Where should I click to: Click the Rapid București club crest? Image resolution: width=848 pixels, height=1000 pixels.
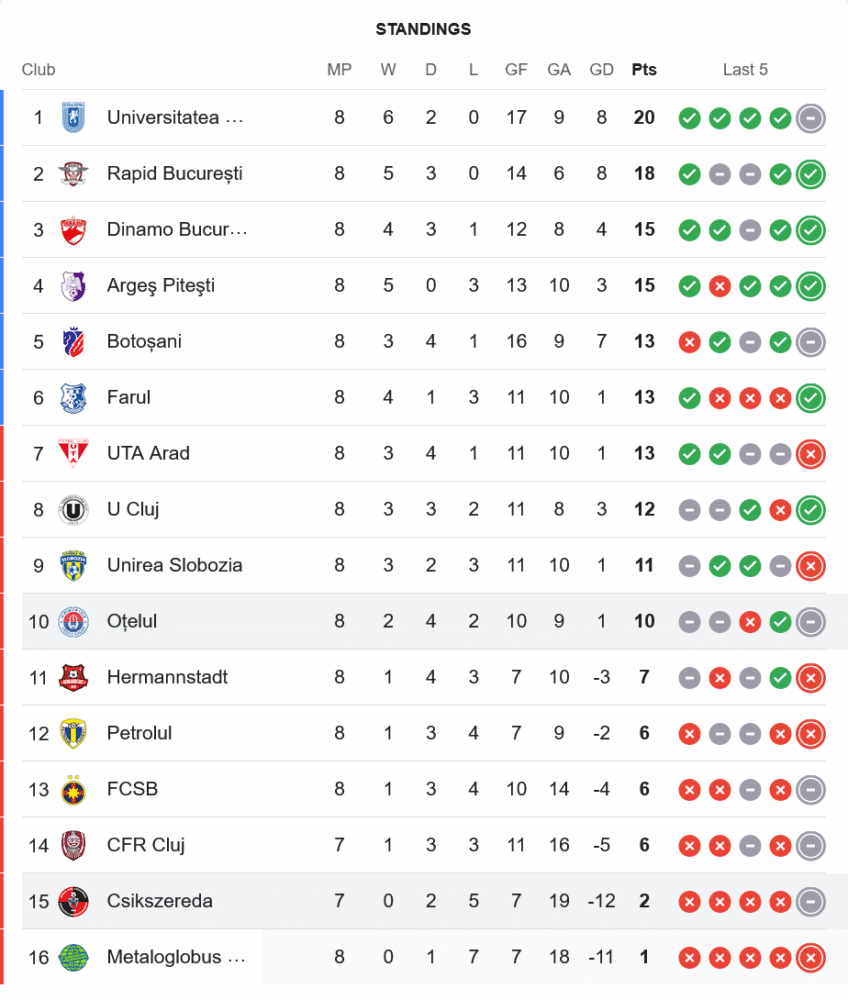click(x=73, y=173)
